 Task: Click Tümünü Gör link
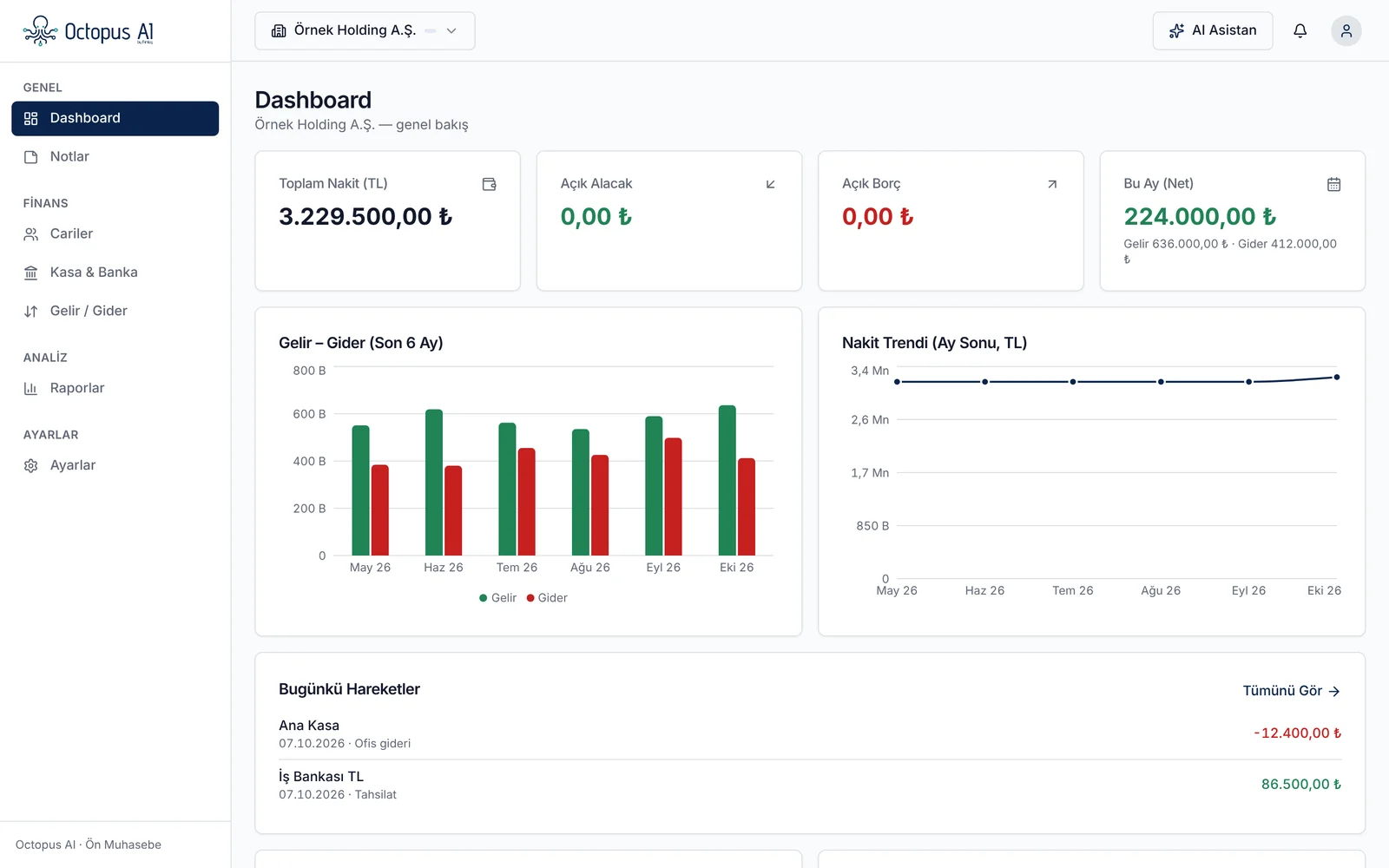coord(1291,691)
